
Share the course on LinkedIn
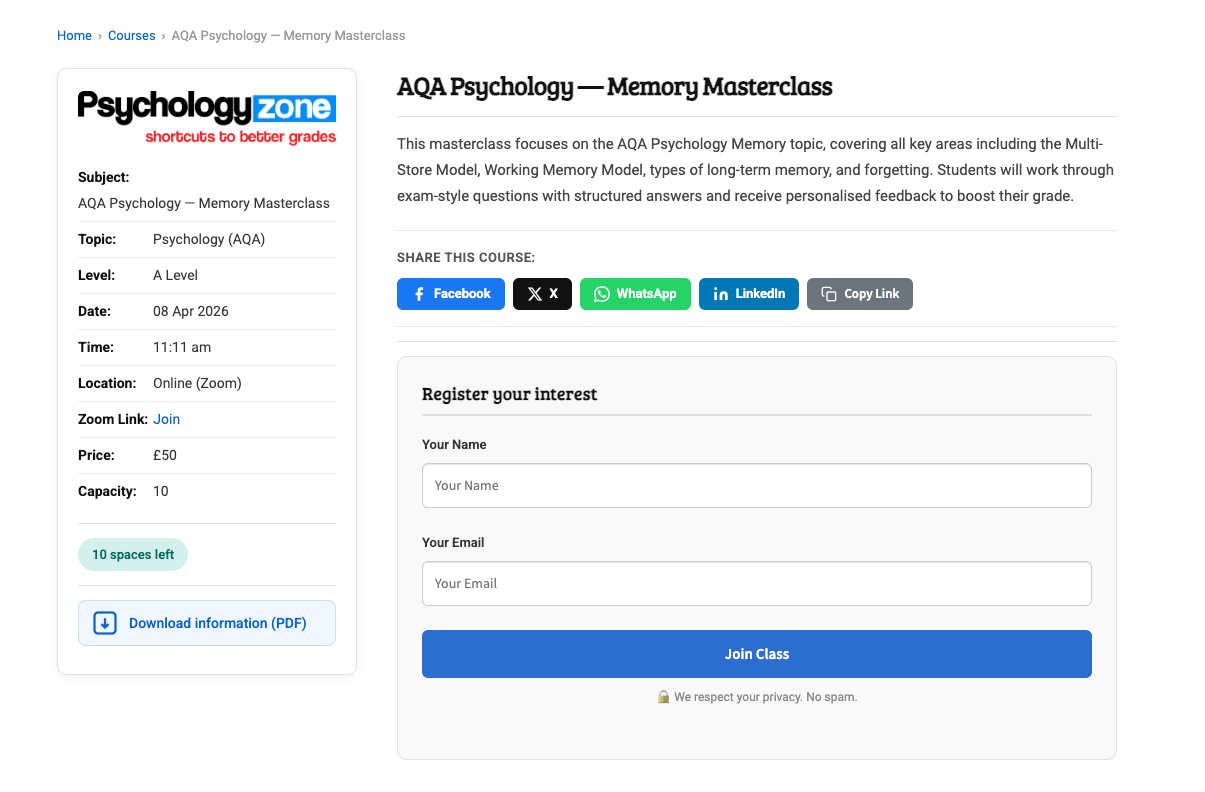click(x=749, y=294)
